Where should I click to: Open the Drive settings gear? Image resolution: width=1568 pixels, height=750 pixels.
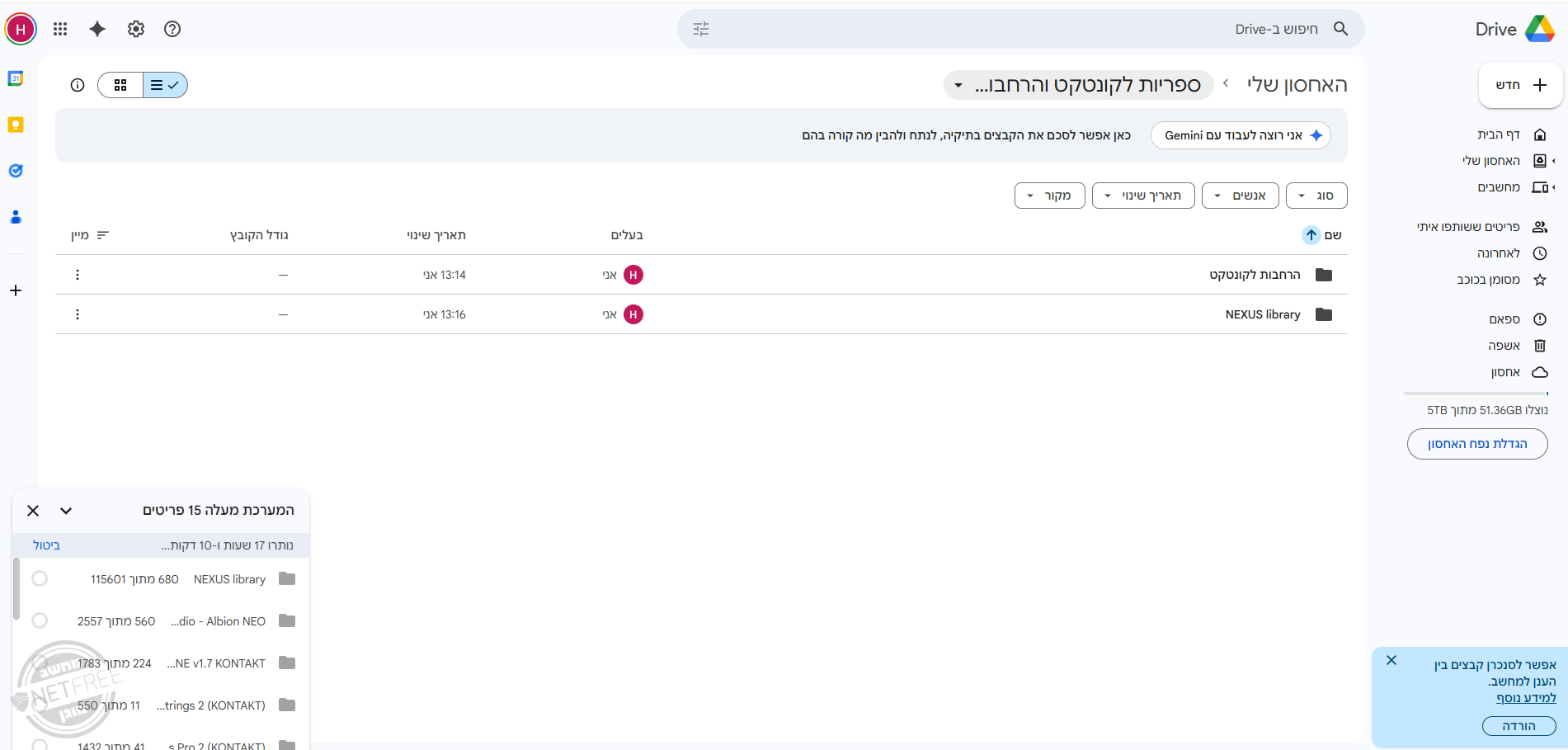point(136,29)
